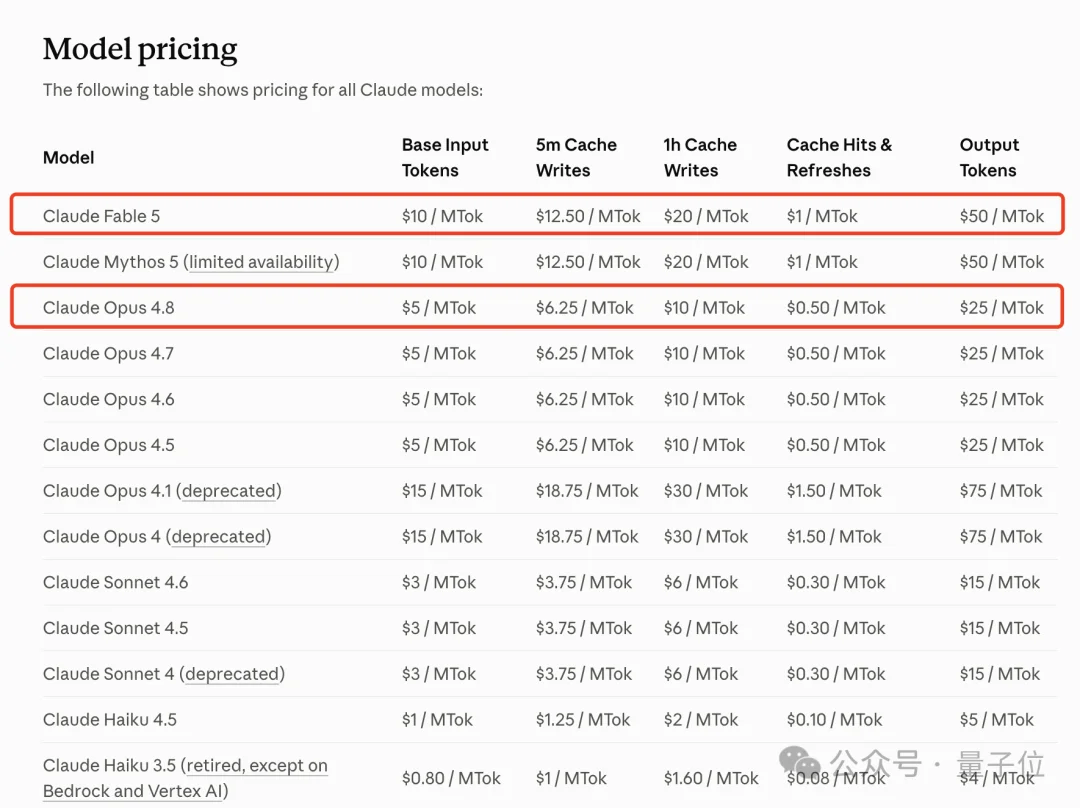Open the 'deprecated' link beside Claude Sonnet 4

click(x=232, y=674)
